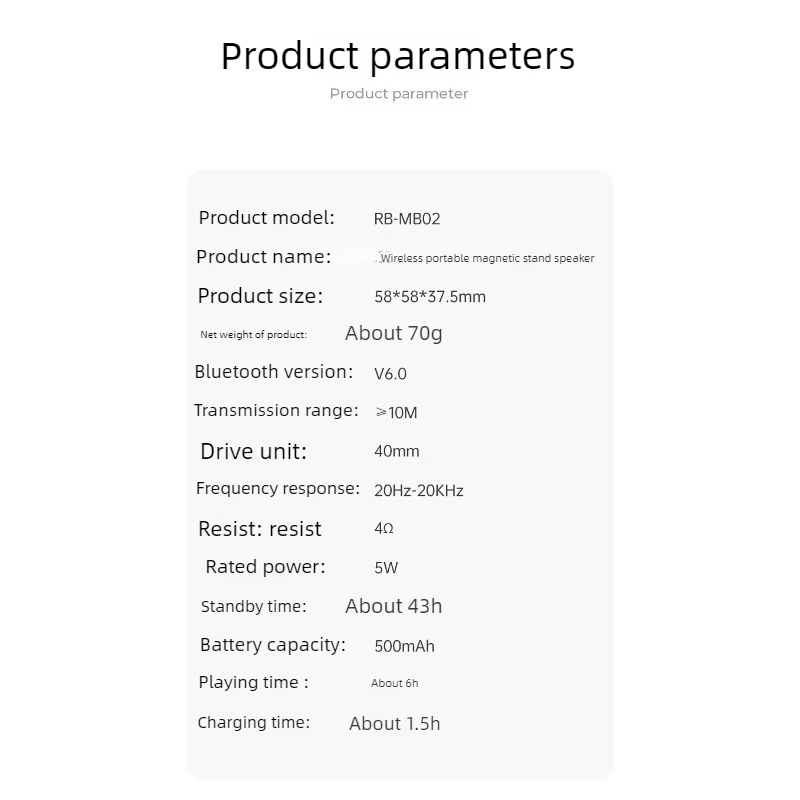The width and height of the screenshot is (800, 800).
Task: Click the "Rated power:" label
Action: point(265,567)
